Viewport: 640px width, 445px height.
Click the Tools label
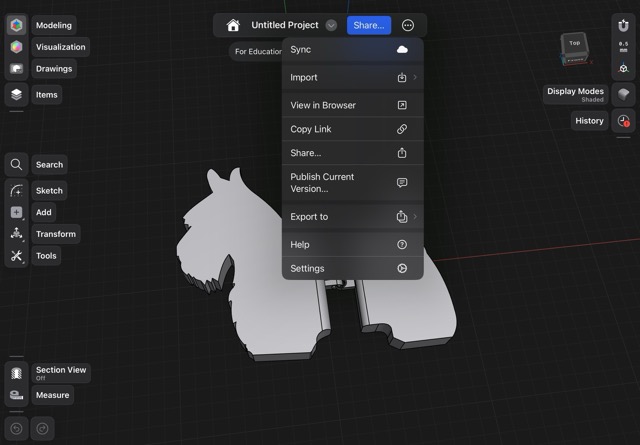click(x=46, y=256)
